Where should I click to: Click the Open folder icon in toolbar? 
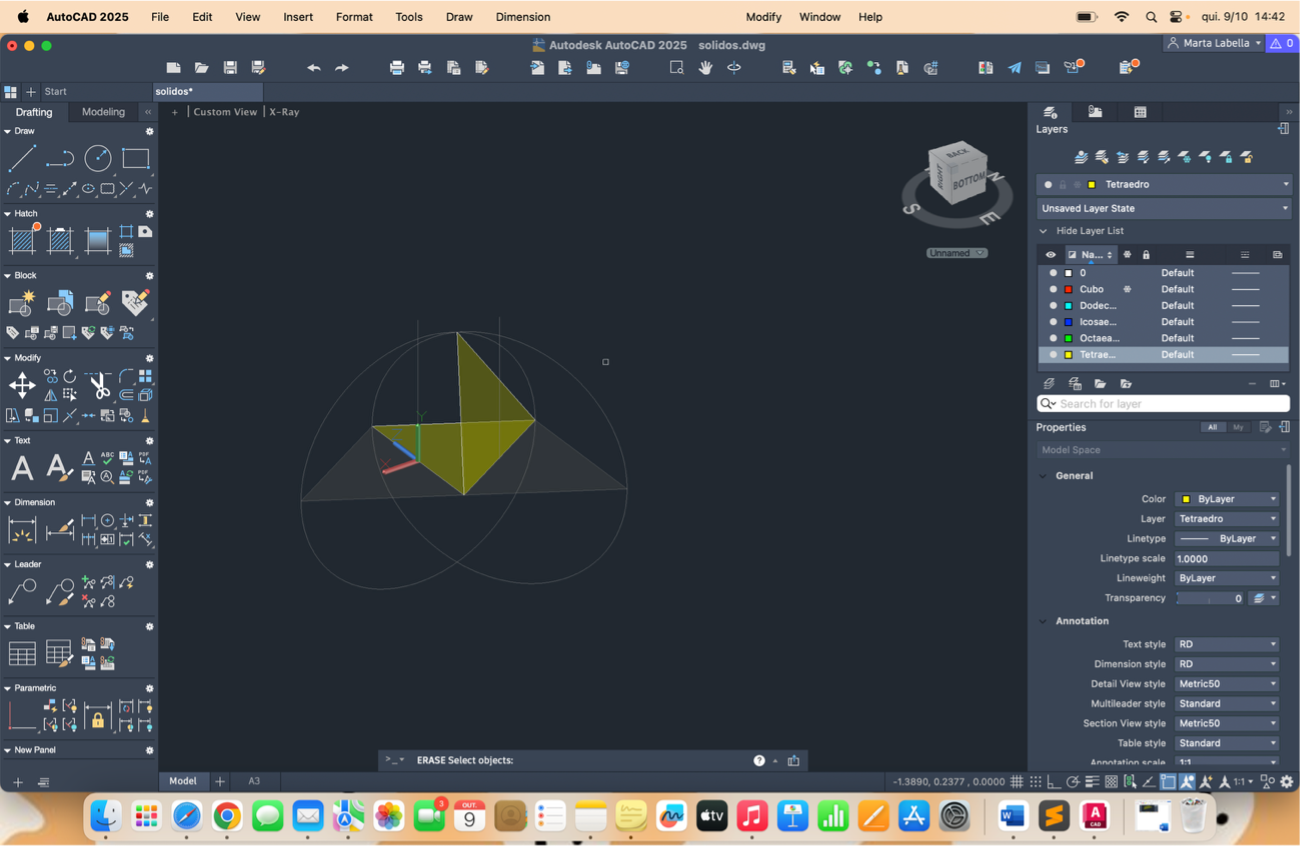coord(202,68)
